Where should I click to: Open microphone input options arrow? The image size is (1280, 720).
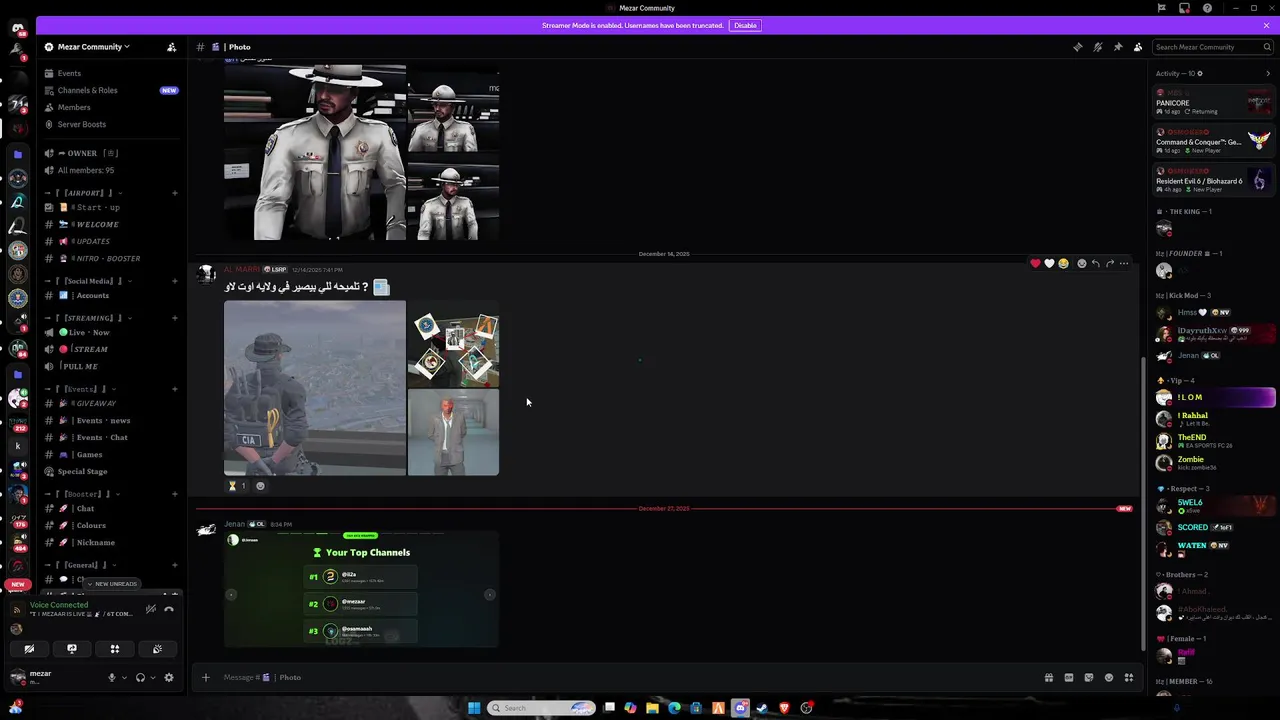click(x=124, y=677)
